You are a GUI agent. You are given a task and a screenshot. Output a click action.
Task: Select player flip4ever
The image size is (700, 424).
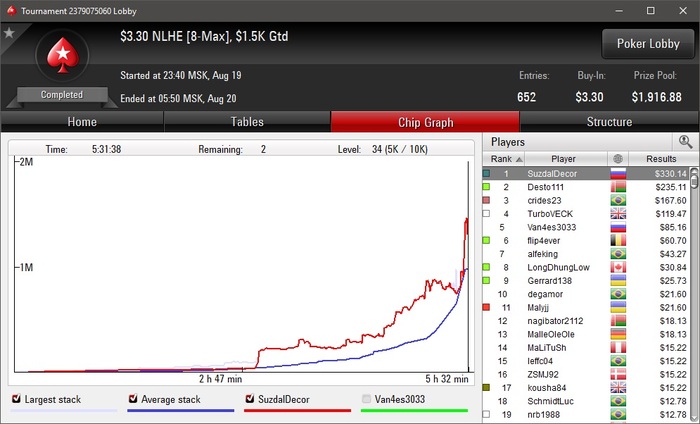tap(543, 241)
